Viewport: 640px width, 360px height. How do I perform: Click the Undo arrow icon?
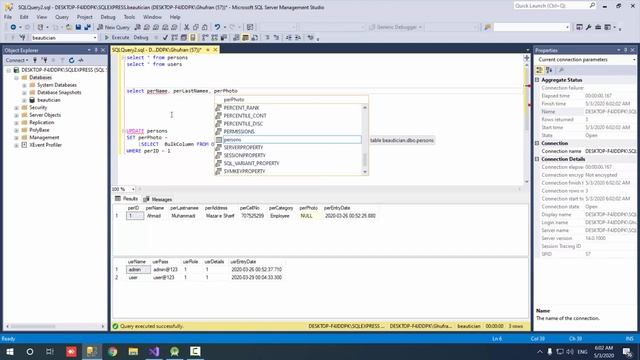217,27
